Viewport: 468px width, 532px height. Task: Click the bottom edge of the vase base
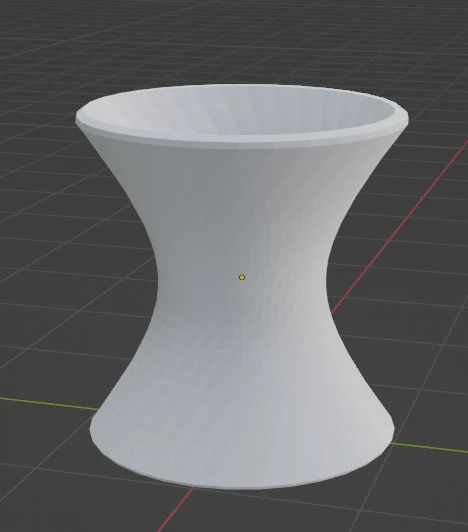pos(242,487)
